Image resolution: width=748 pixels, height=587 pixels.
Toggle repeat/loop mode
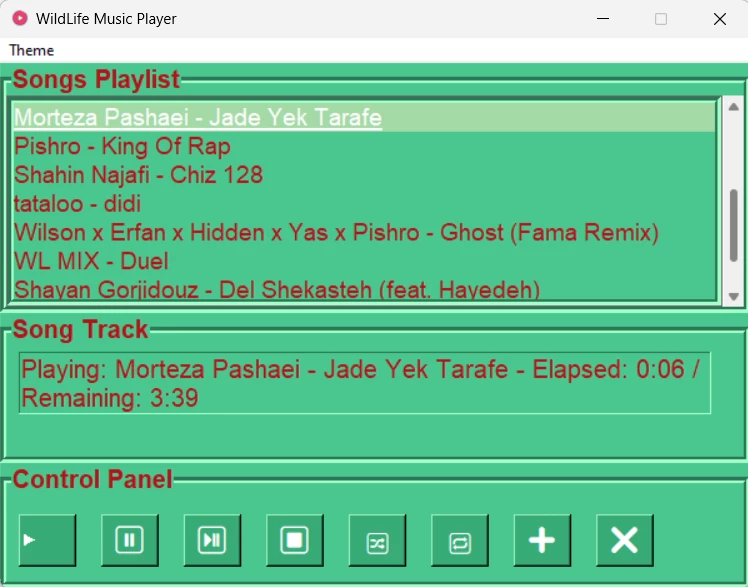(x=459, y=541)
